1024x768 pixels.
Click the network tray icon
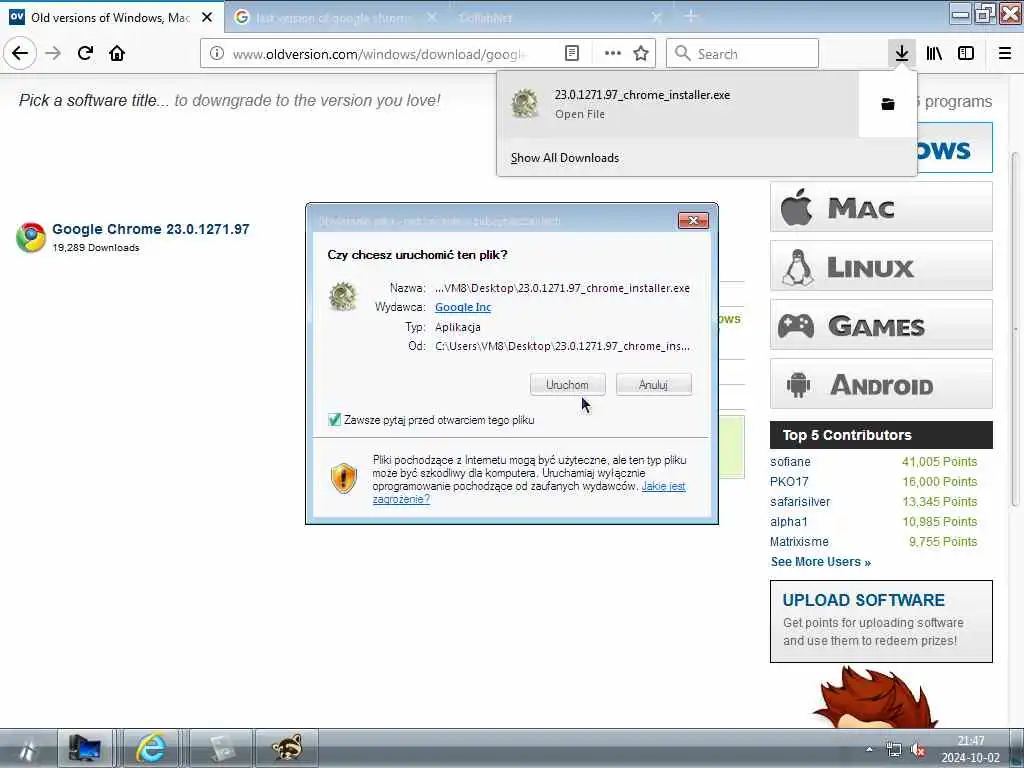893,750
